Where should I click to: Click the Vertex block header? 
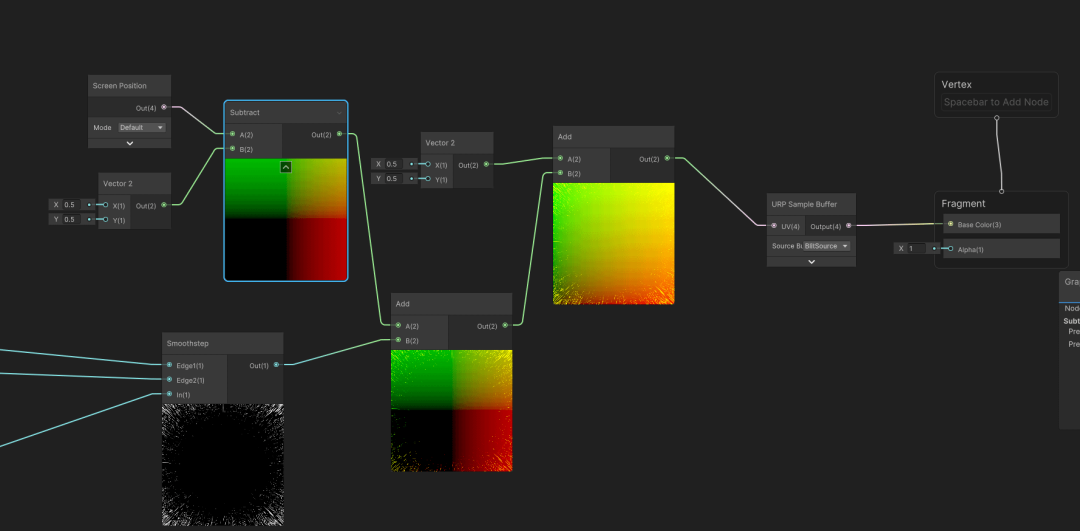pyautogui.click(x=957, y=84)
